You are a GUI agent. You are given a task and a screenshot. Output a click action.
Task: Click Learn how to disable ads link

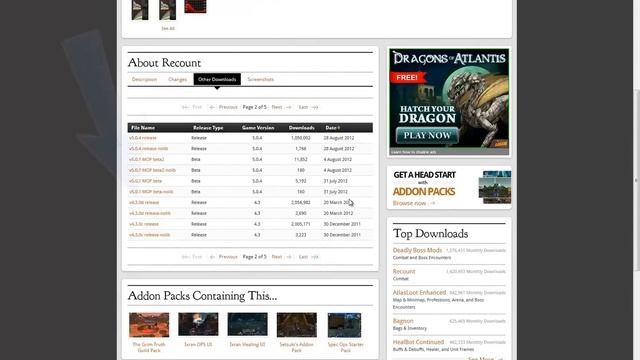click(413, 152)
